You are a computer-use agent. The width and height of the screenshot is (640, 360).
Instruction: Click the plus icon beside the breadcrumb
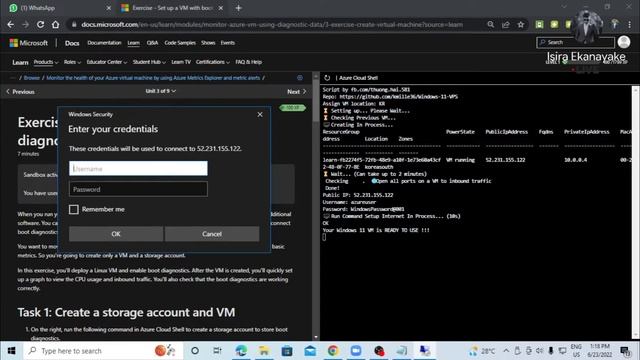pyautogui.click(x=300, y=78)
